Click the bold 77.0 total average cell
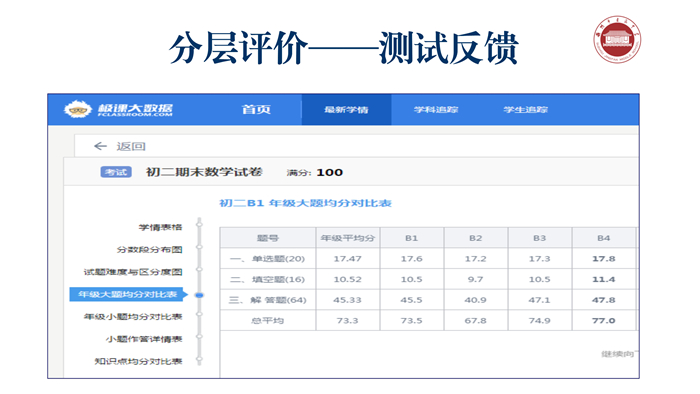Viewport: 700px width, 394px height. [604, 320]
